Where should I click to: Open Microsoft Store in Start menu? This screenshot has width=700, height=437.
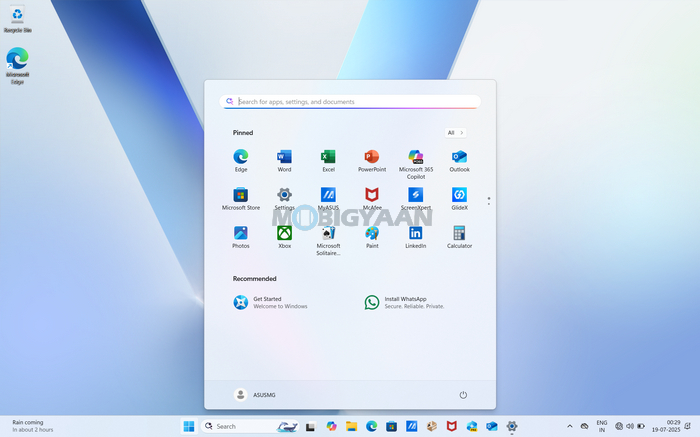click(x=241, y=199)
